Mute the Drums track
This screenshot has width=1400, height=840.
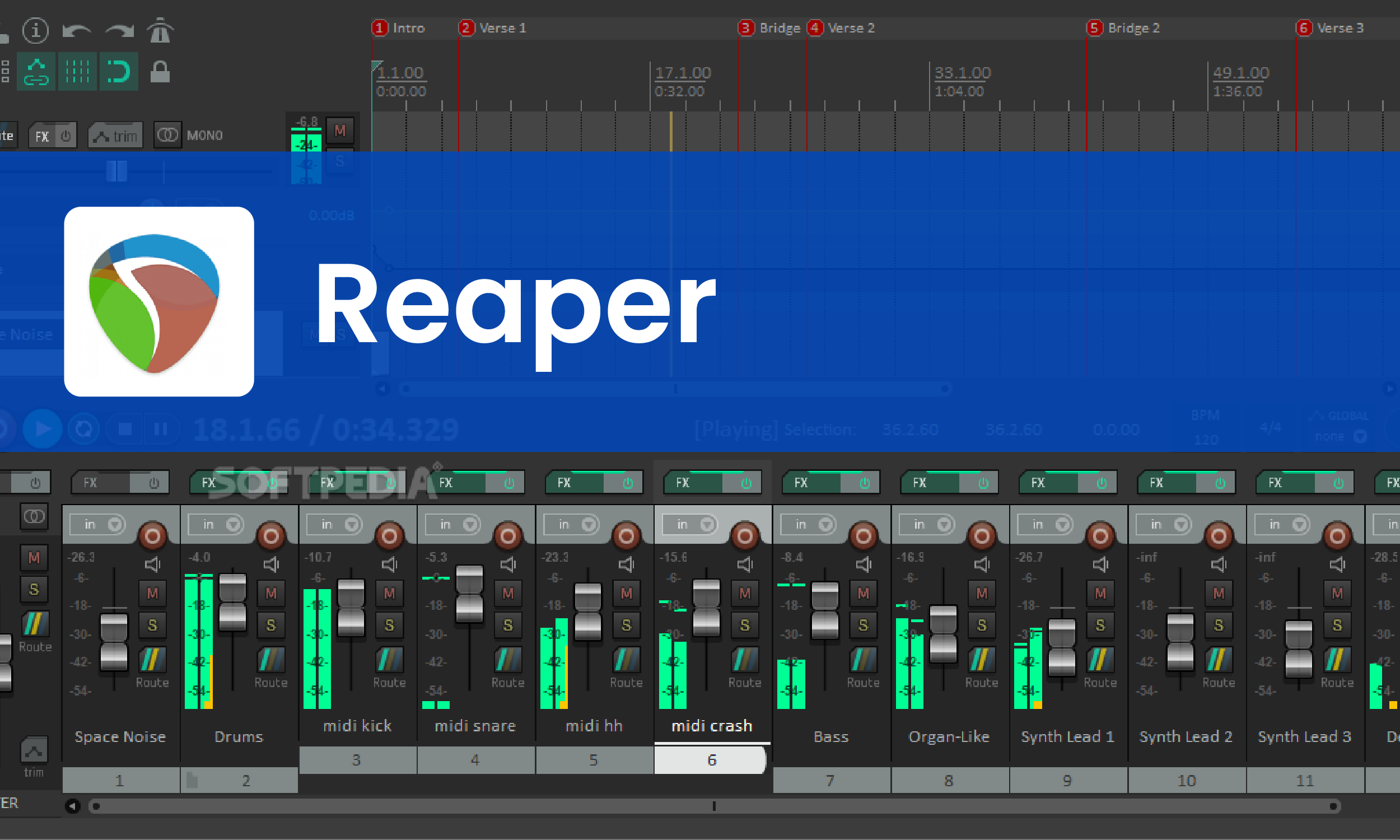(x=271, y=593)
